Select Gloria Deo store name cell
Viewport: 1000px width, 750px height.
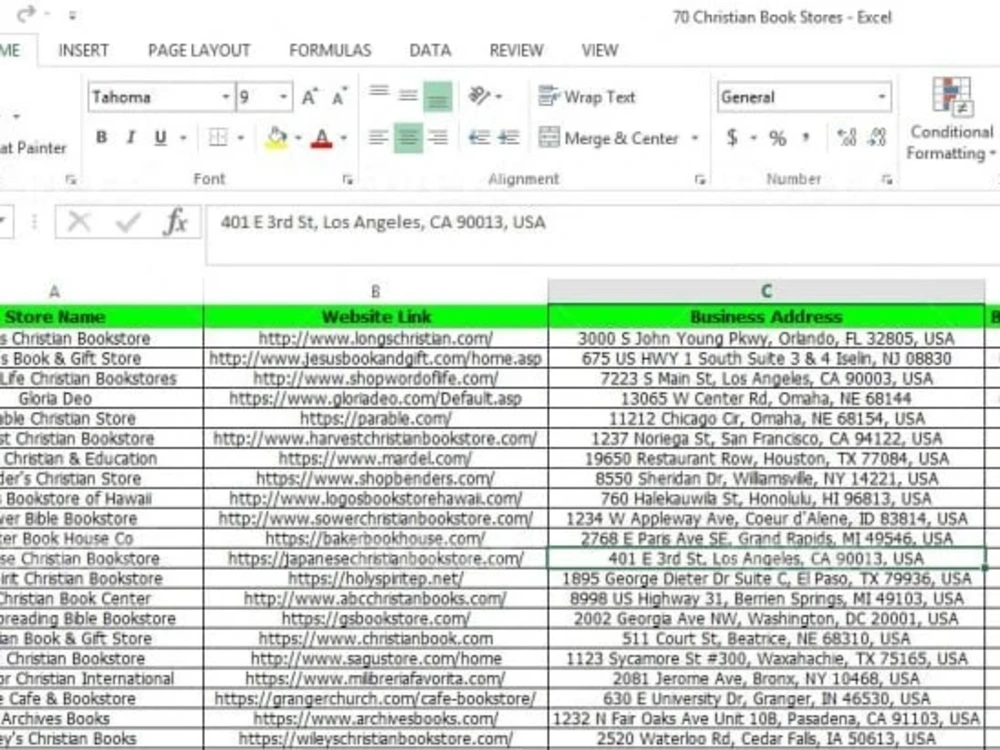pos(101,399)
